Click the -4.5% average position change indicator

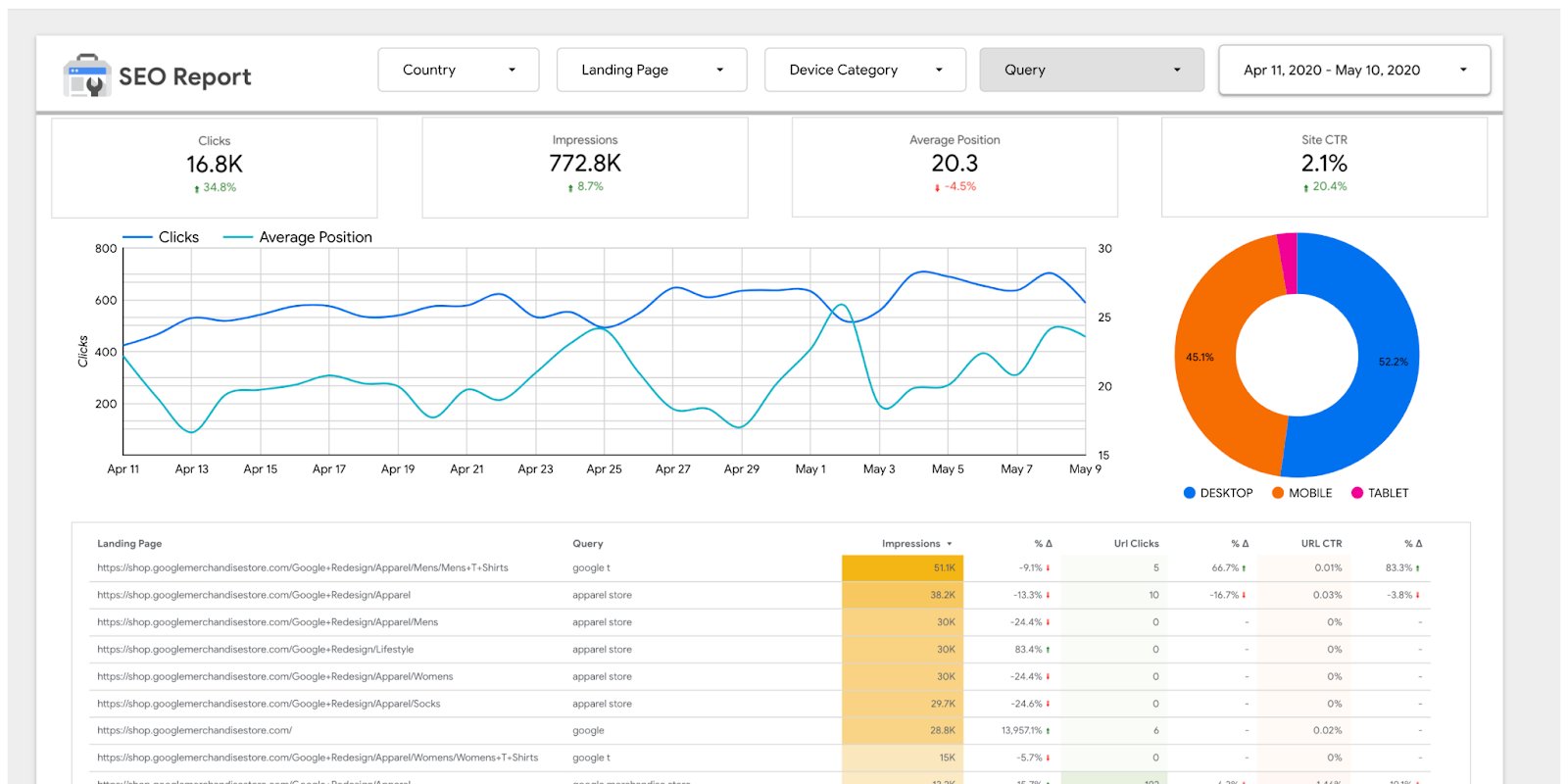pyautogui.click(x=955, y=186)
